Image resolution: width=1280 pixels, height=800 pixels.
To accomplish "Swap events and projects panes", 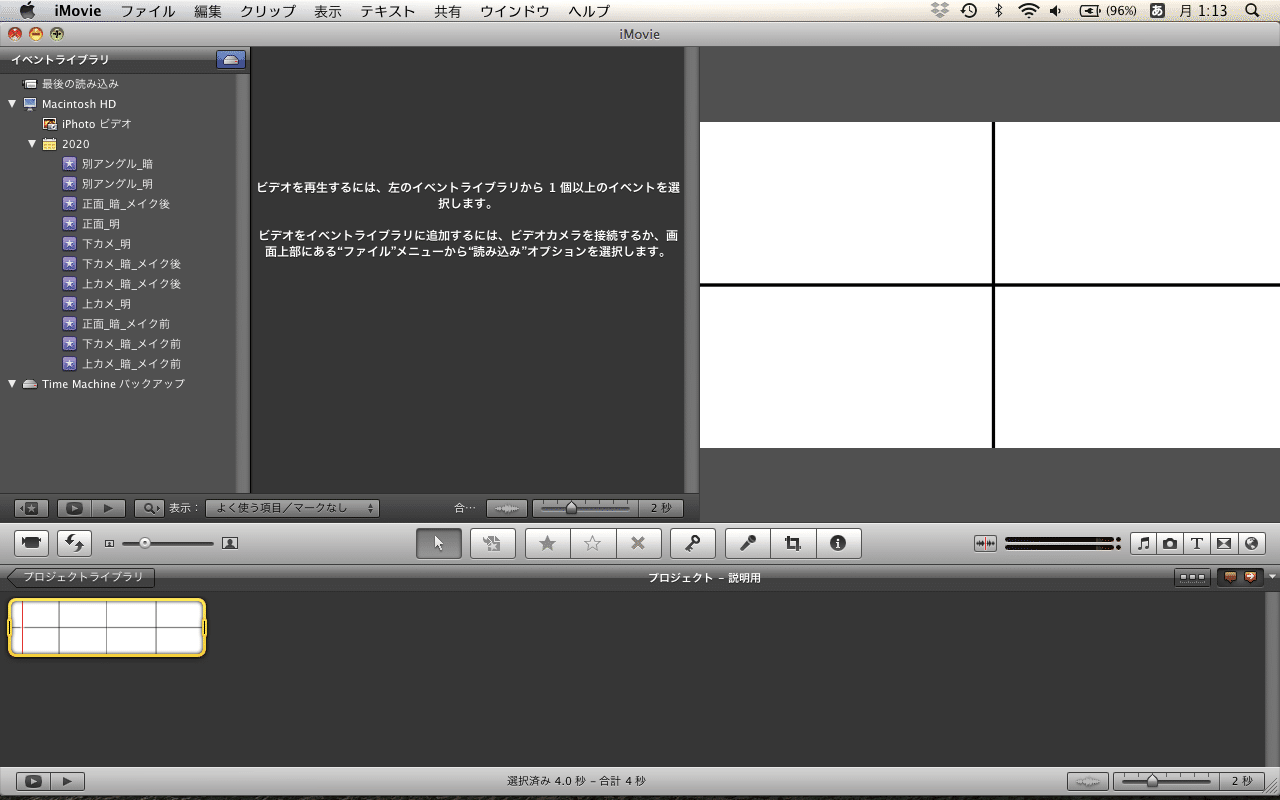I will [74, 543].
